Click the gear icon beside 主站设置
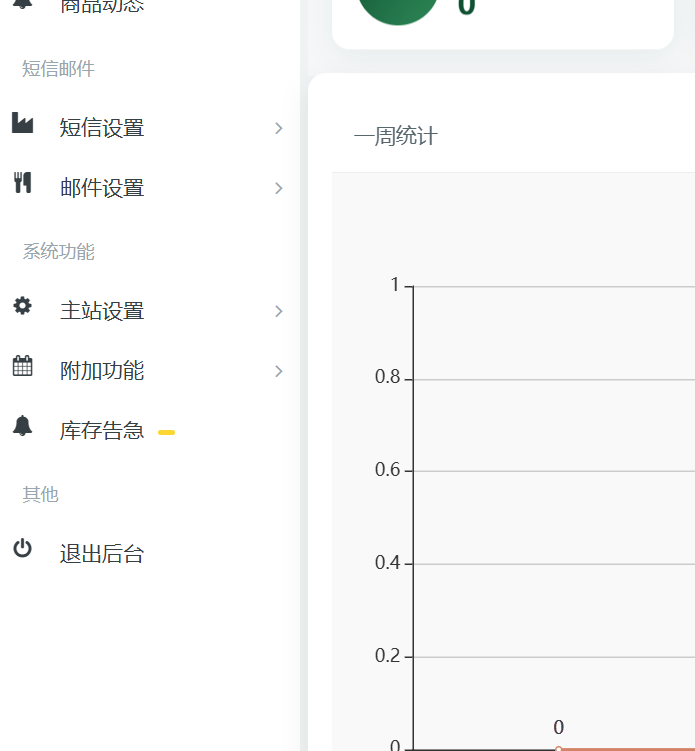Image resolution: width=695 pixels, height=751 pixels. click(23, 306)
